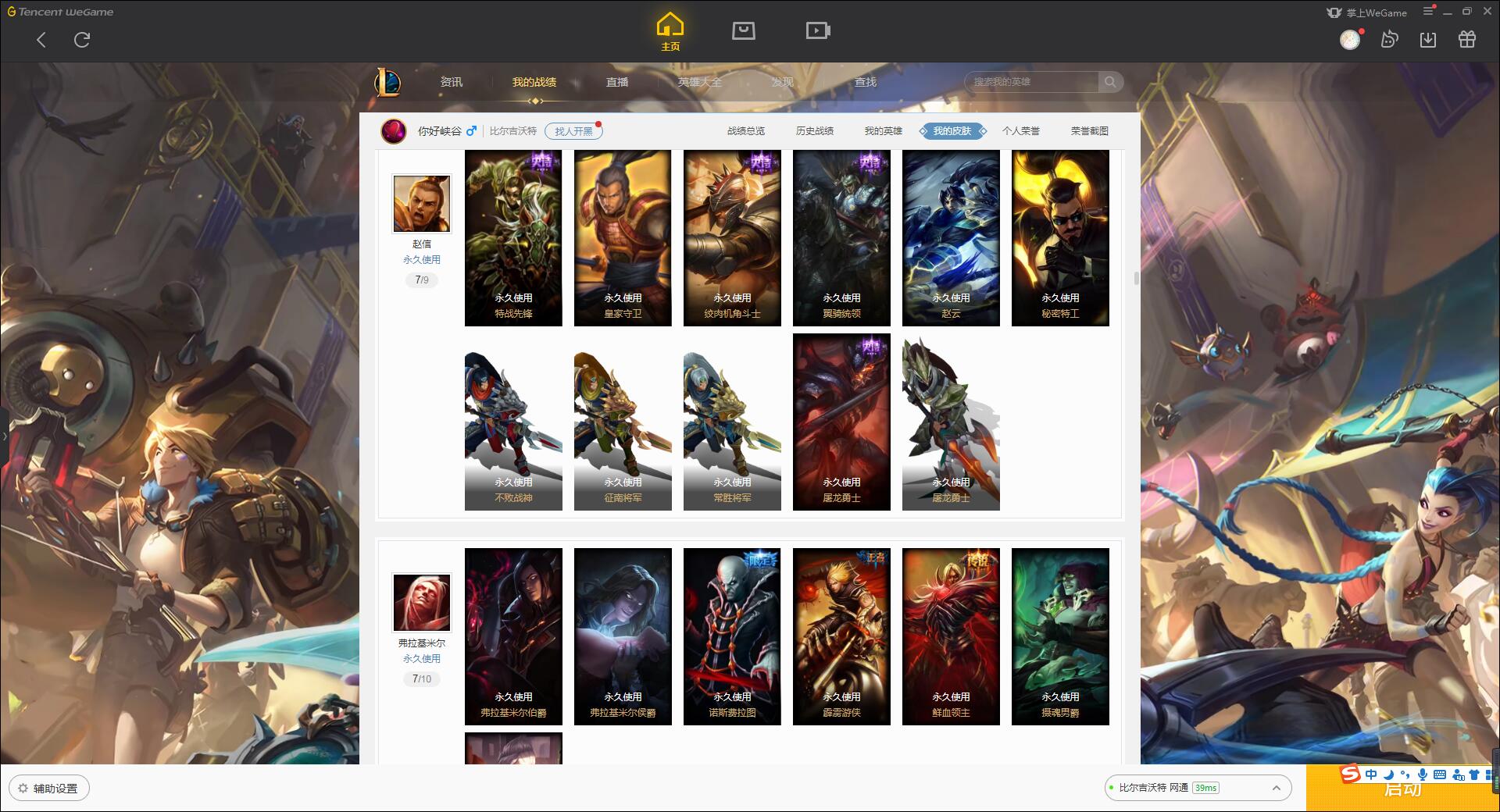Open the 个人荣誉 sub-tab
1500x812 pixels.
coord(1021,131)
